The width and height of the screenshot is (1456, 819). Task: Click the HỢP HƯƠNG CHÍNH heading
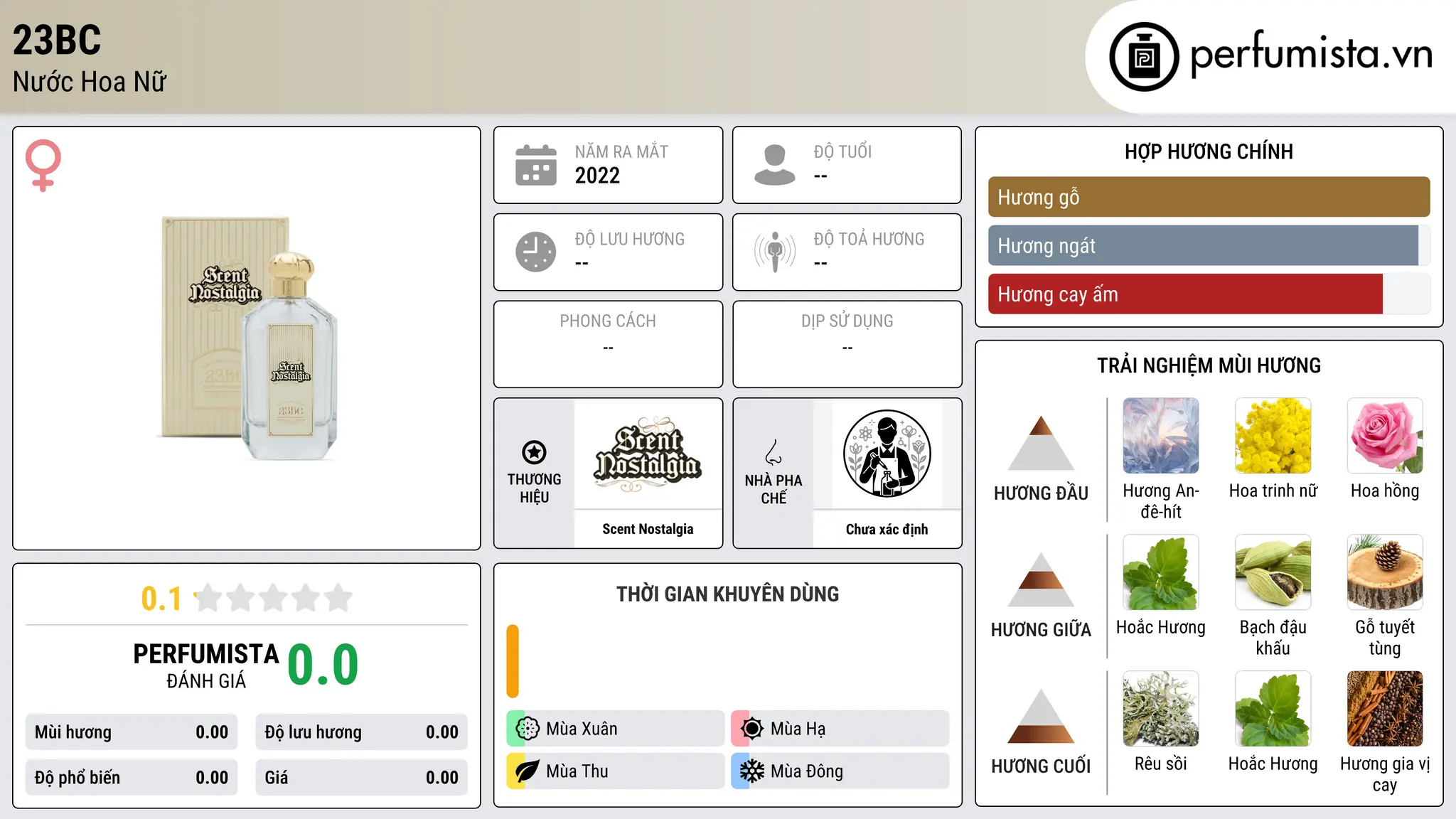(x=1209, y=151)
